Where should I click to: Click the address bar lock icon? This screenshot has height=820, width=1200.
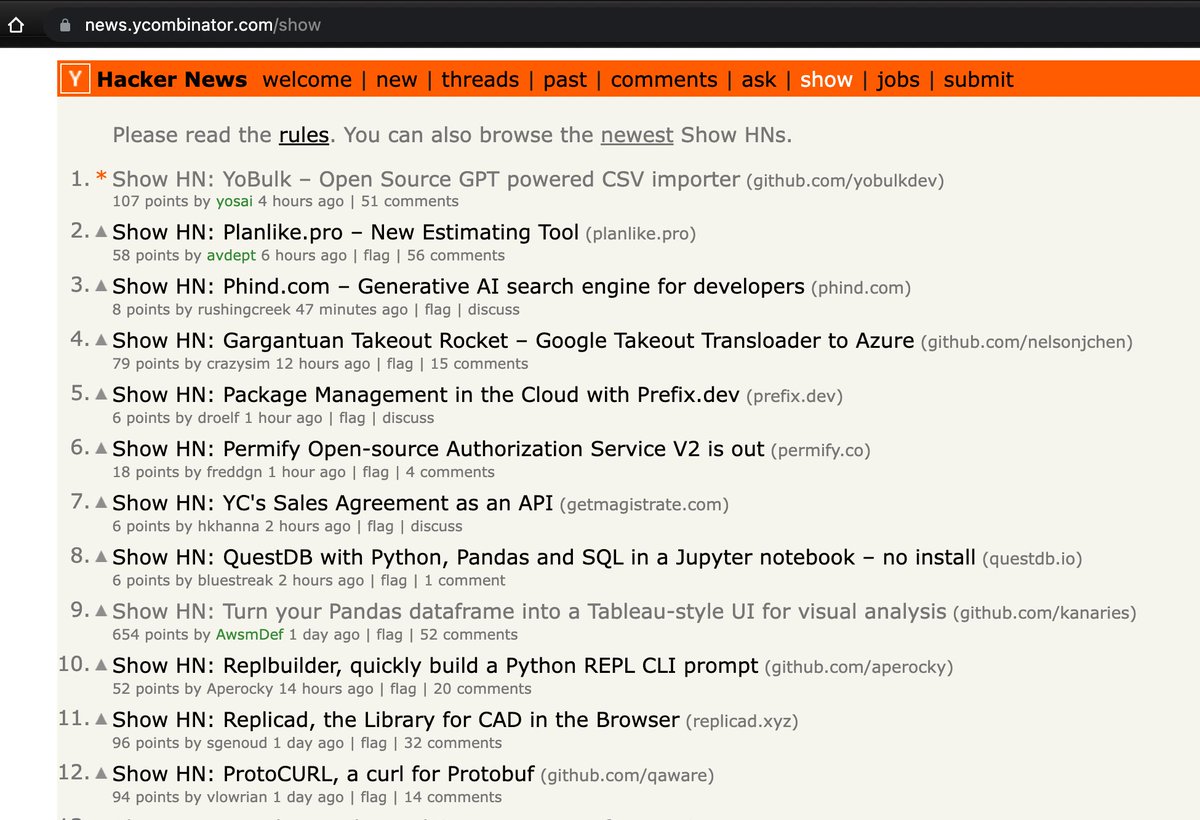(66, 24)
